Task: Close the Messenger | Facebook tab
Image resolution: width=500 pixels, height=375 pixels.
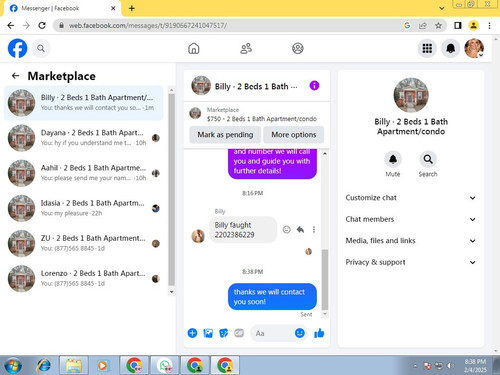Action: click(113, 8)
